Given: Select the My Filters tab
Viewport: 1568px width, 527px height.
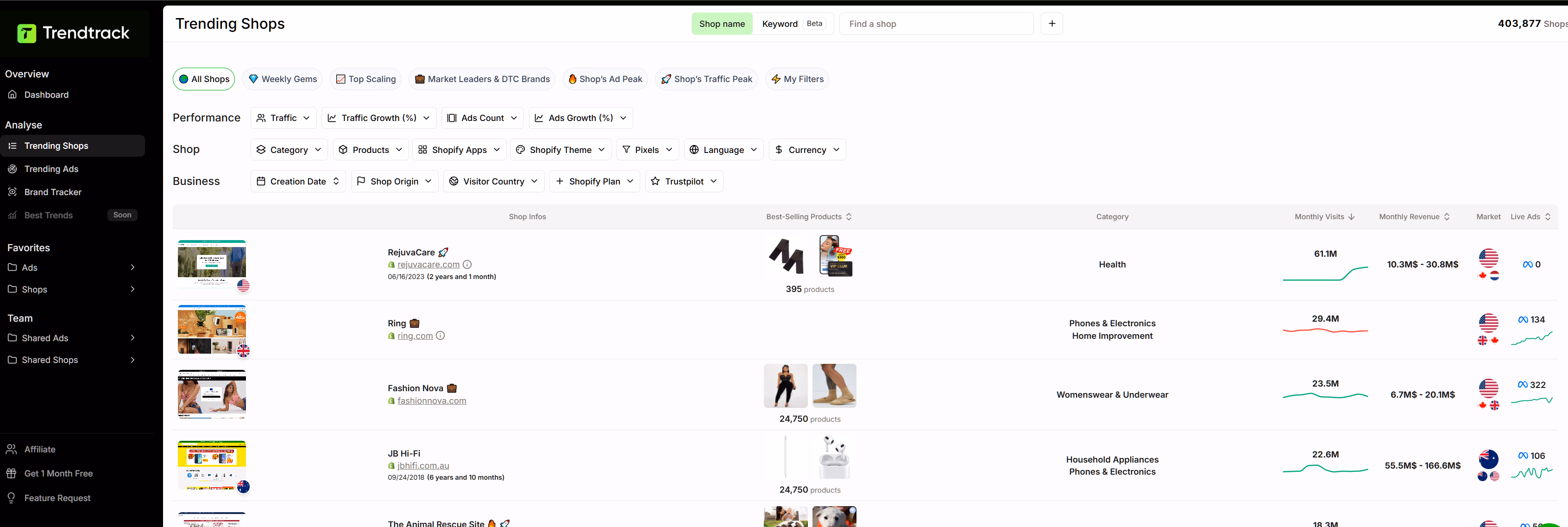Looking at the screenshot, I should click(797, 79).
